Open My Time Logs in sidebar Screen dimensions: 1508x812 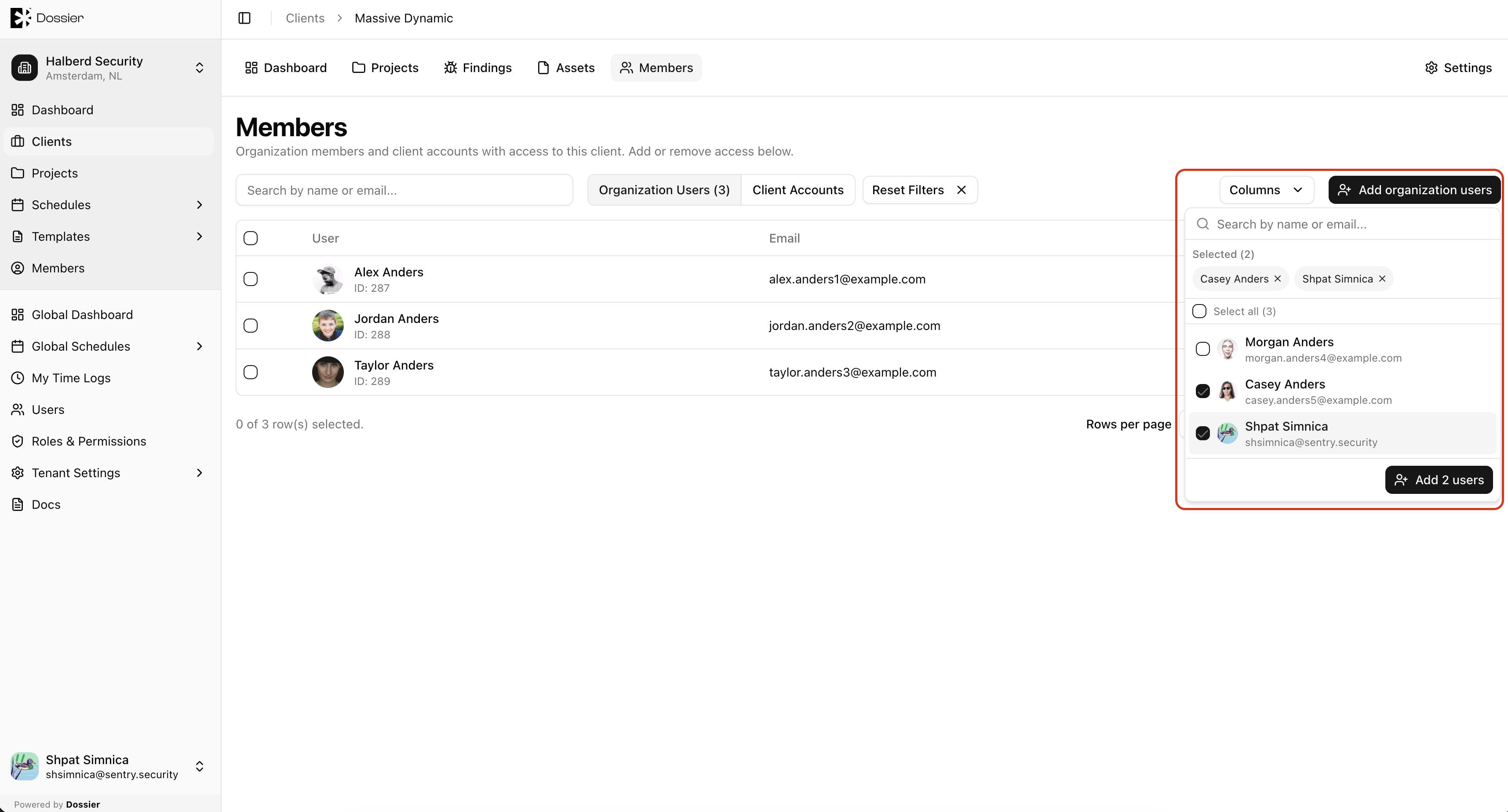pyautogui.click(x=108, y=378)
